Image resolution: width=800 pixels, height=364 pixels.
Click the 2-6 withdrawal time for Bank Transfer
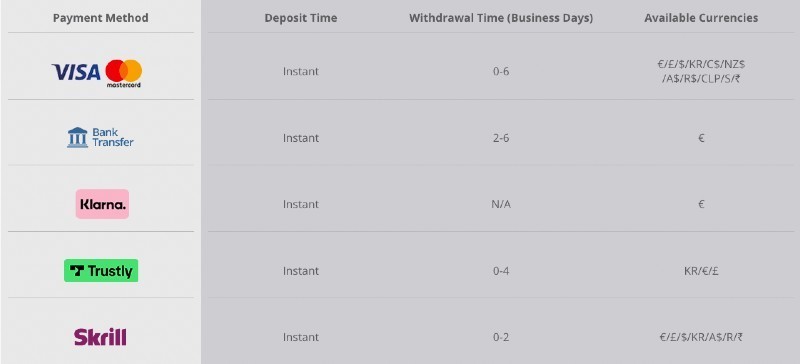click(501, 138)
